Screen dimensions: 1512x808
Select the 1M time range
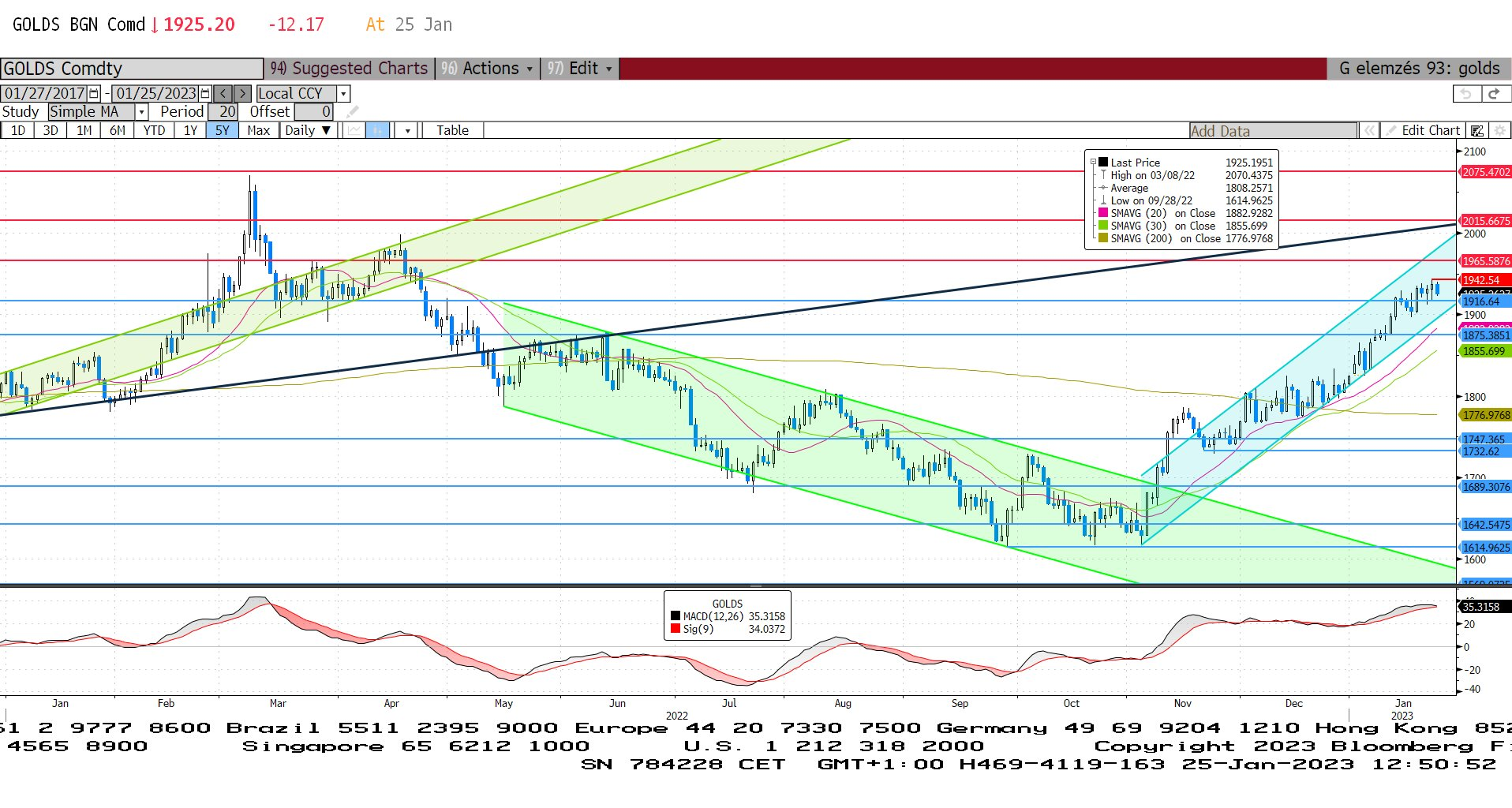click(84, 130)
